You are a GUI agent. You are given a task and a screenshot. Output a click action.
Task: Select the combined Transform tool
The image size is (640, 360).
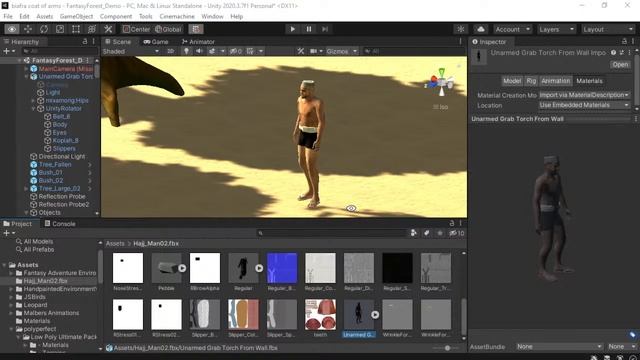click(92, 29)
